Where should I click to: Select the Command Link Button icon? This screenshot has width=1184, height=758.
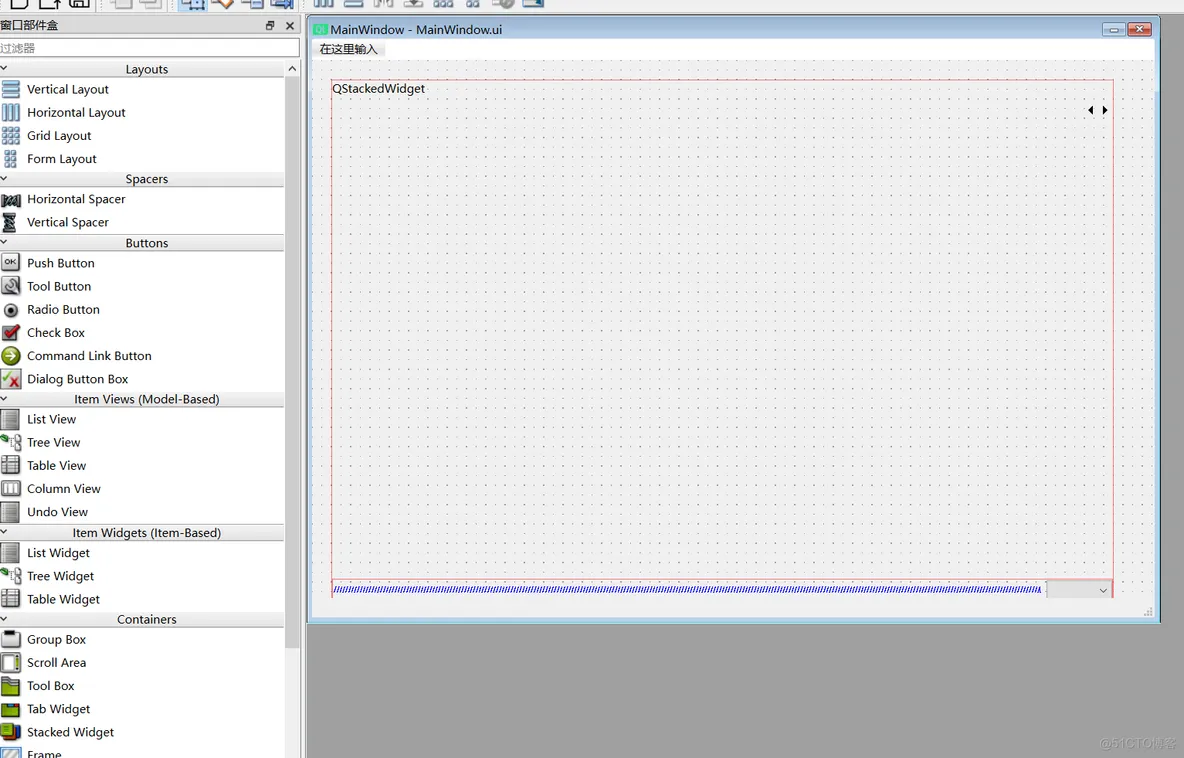(x=11, y=356)
